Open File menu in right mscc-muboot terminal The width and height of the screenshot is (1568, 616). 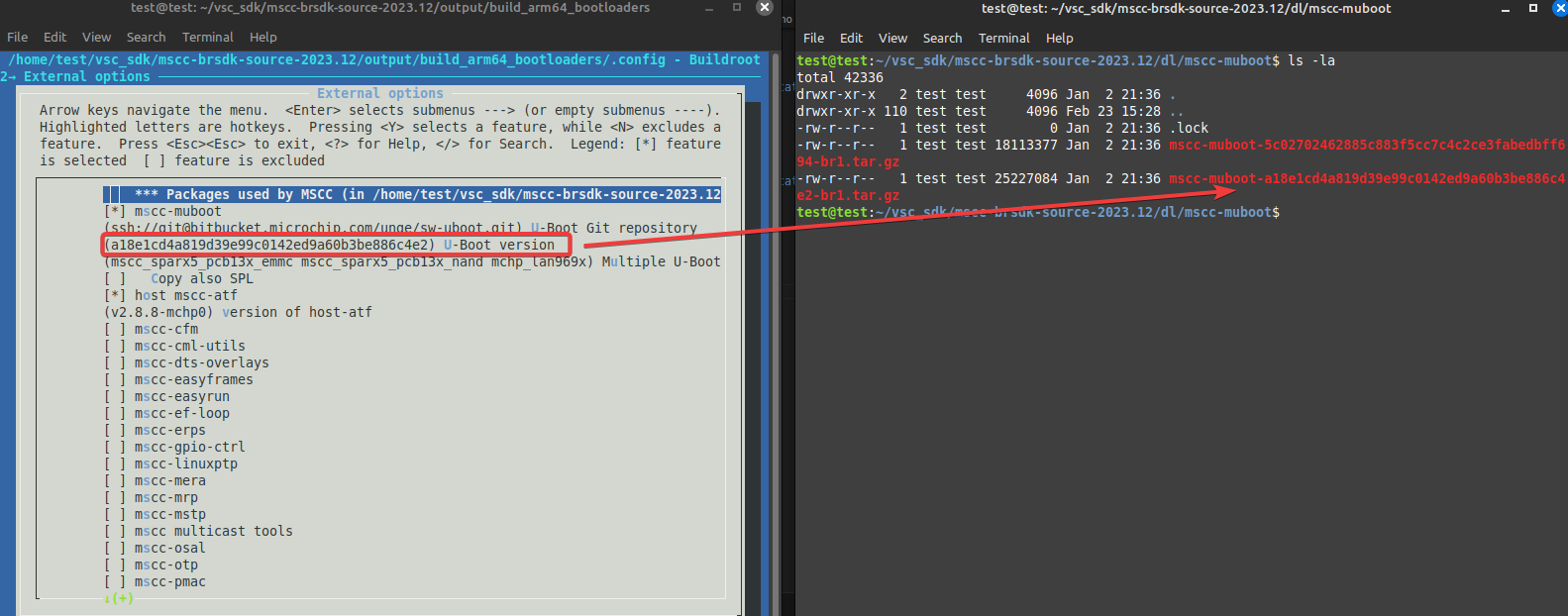click(x=813, y=38)
